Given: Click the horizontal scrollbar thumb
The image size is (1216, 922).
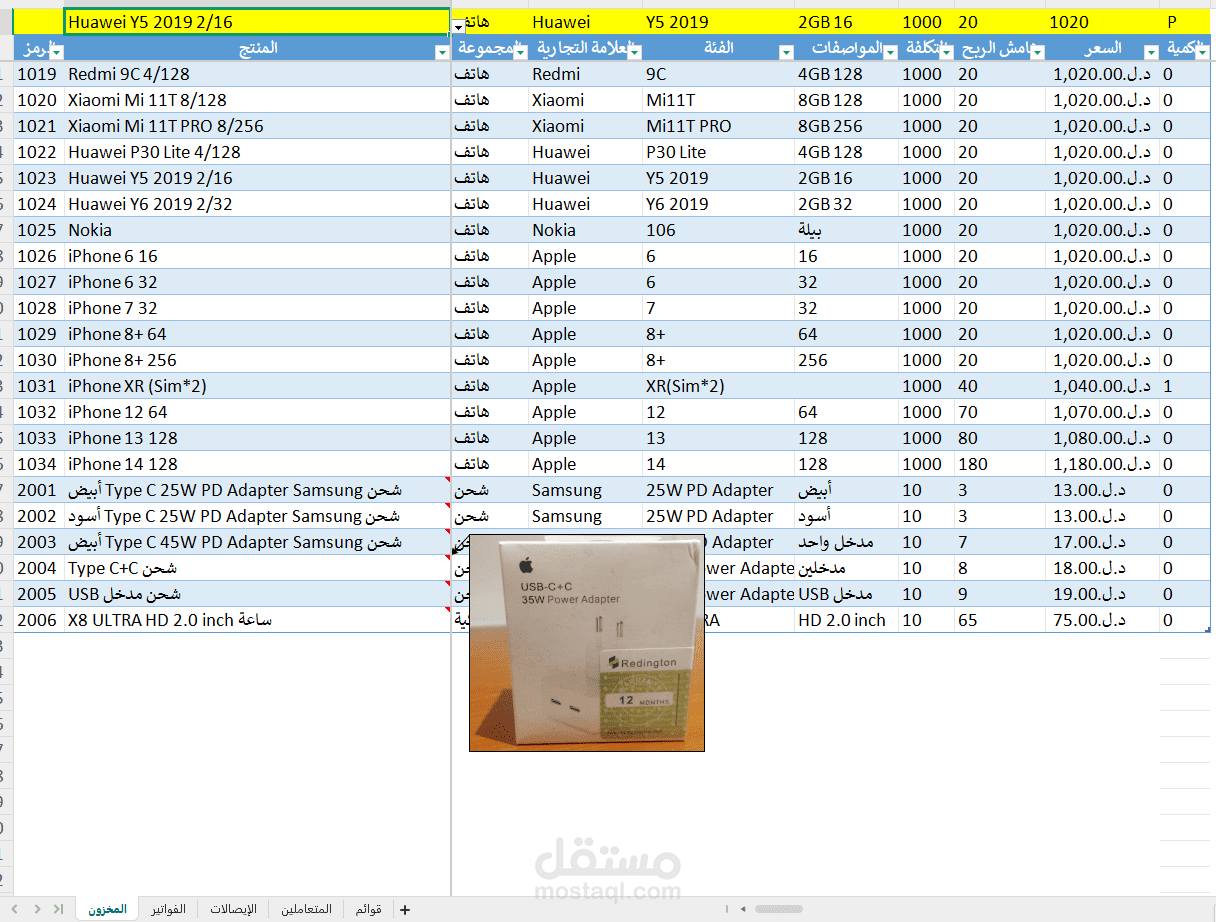Looking at the screenshot, I should pyautogui.click(x=778, y=909).
